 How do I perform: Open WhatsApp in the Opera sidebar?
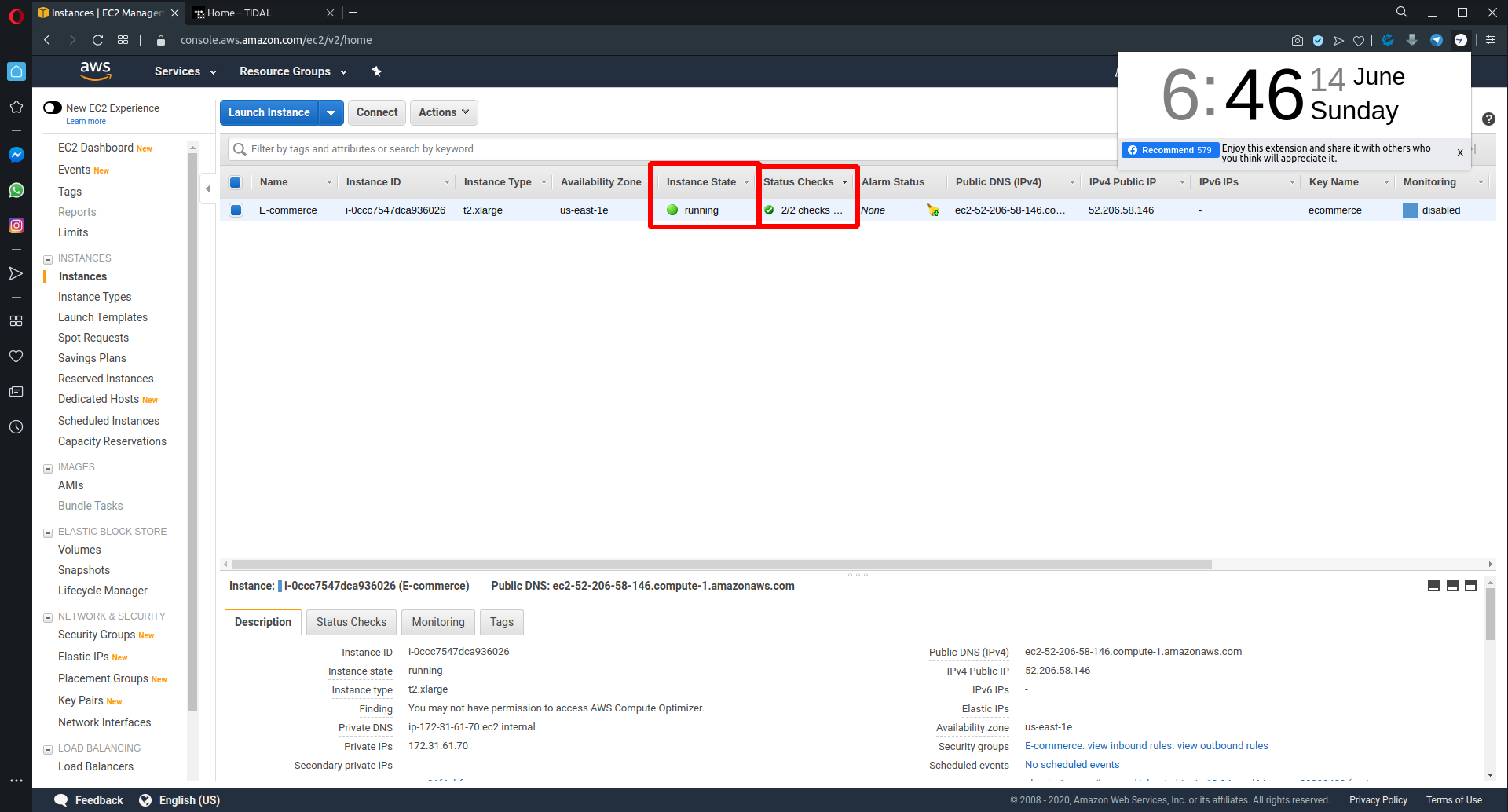[x=16, y=190]
